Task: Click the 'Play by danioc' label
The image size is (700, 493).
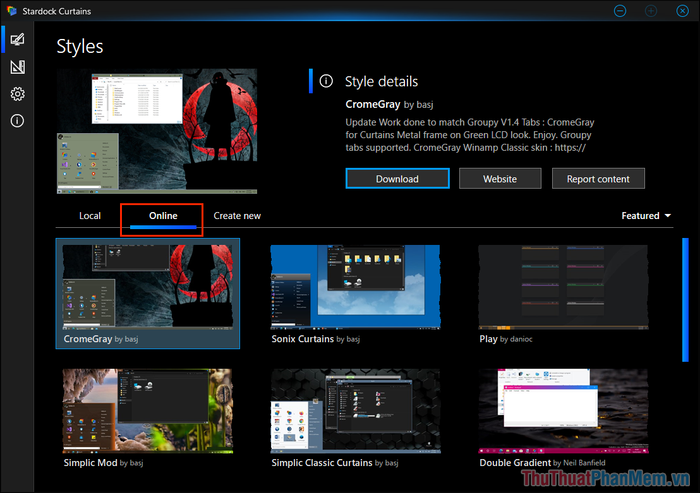Action: (506, 339)
